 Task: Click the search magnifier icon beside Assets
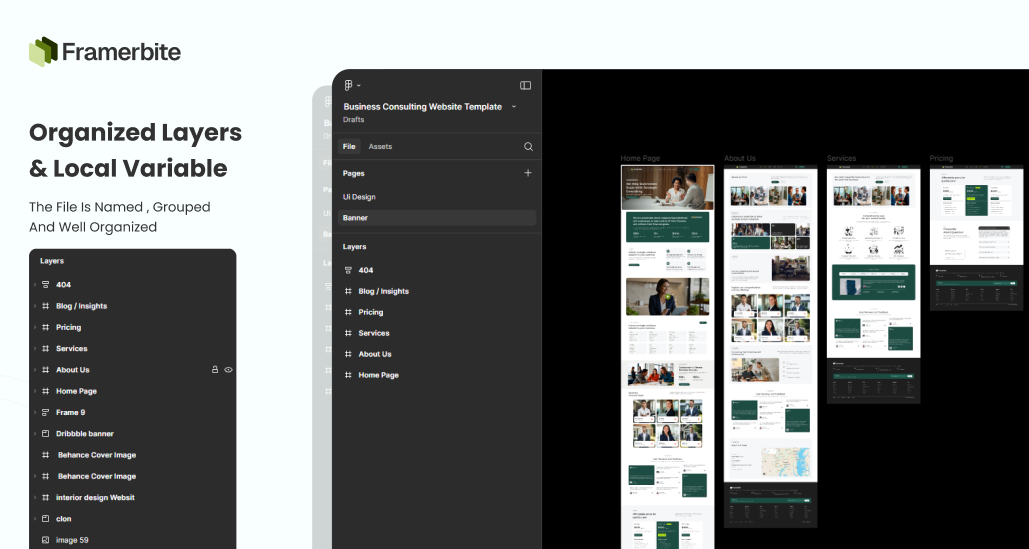pyautogui.click(x=528, y=147)
